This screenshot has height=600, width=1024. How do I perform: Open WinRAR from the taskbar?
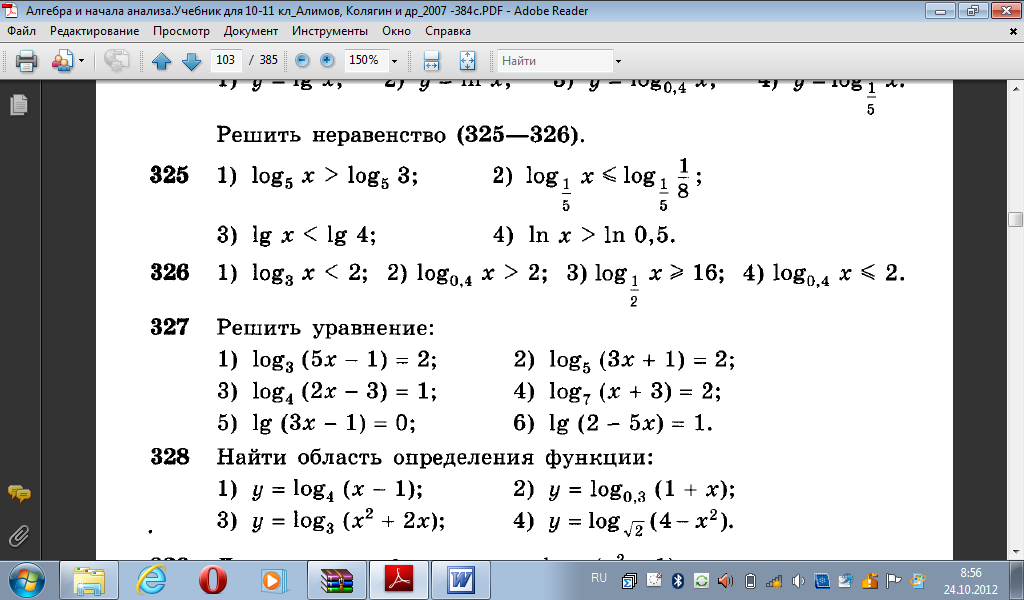tap(336, 580)
